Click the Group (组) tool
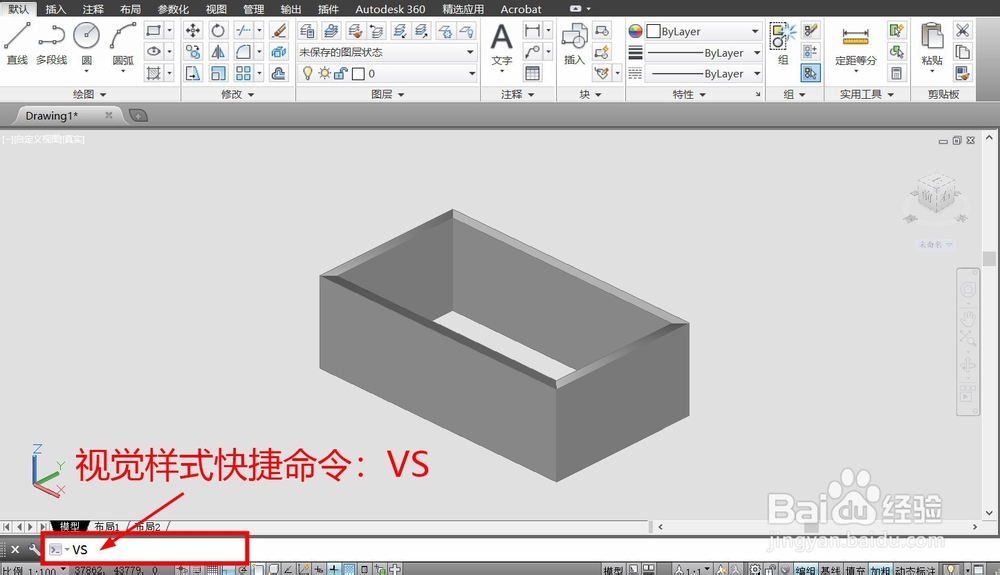The image size is (1000, 575). pos(783,43)
